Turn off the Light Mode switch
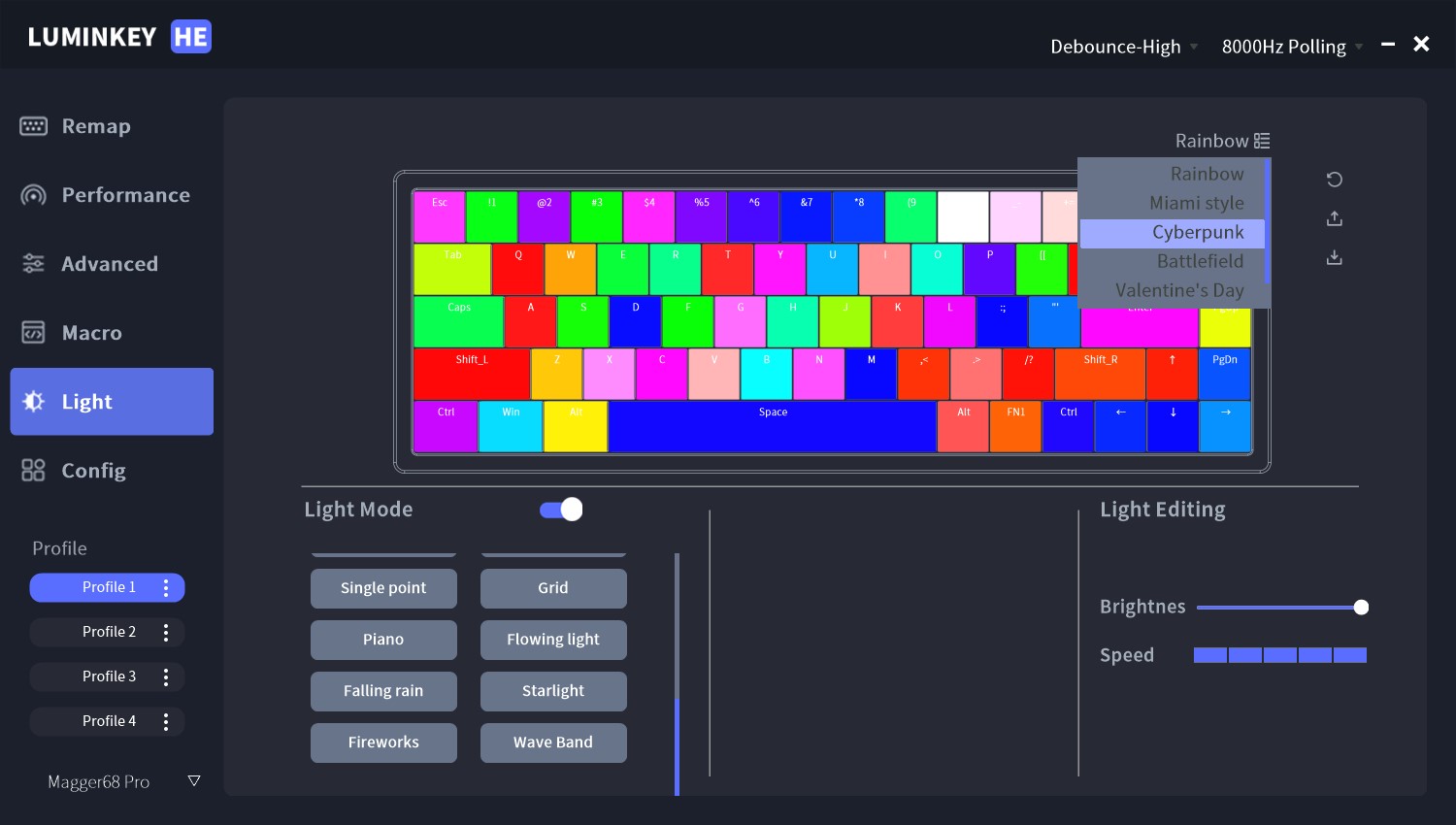1456x825 pixels. [561, 510]
